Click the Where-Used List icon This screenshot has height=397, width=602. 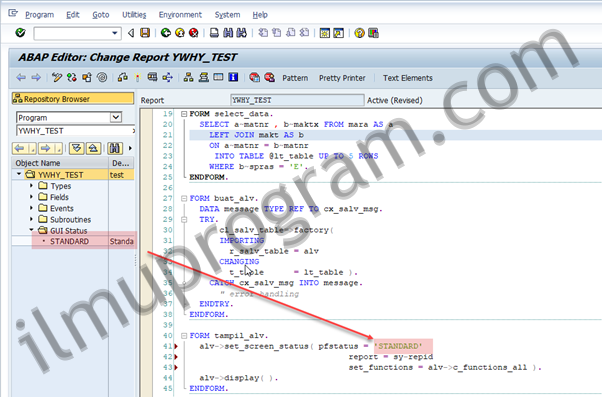pyautogui.click(x=167, y=78)
